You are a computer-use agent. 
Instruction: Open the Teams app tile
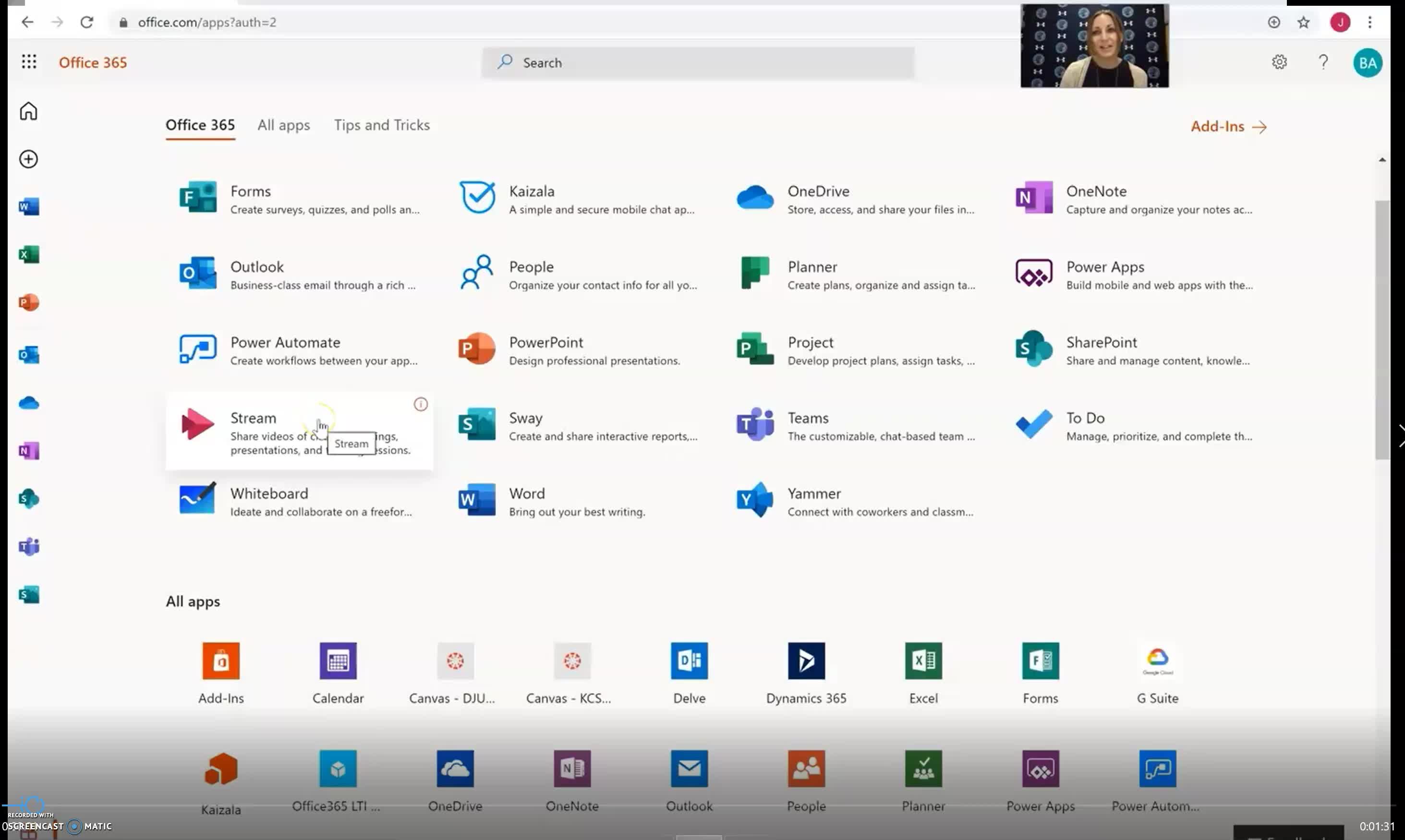click(x=857, y=426)
